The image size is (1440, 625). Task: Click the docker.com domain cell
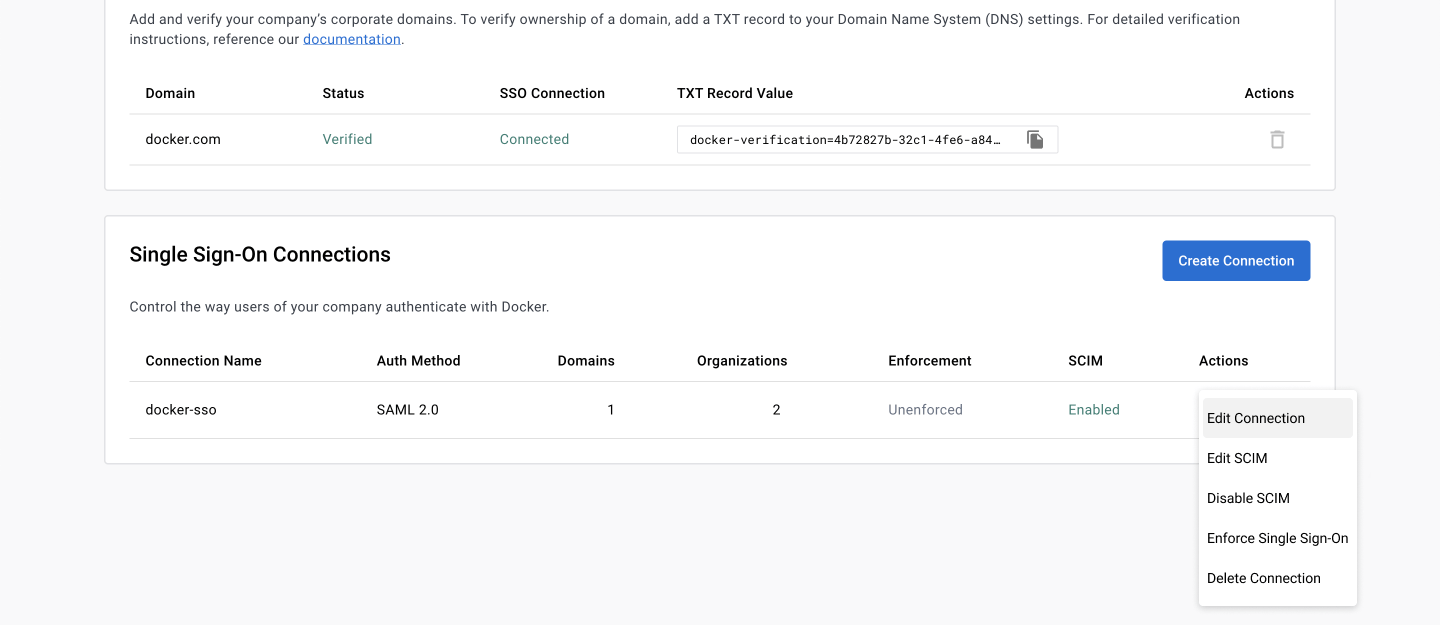[183, 140]
